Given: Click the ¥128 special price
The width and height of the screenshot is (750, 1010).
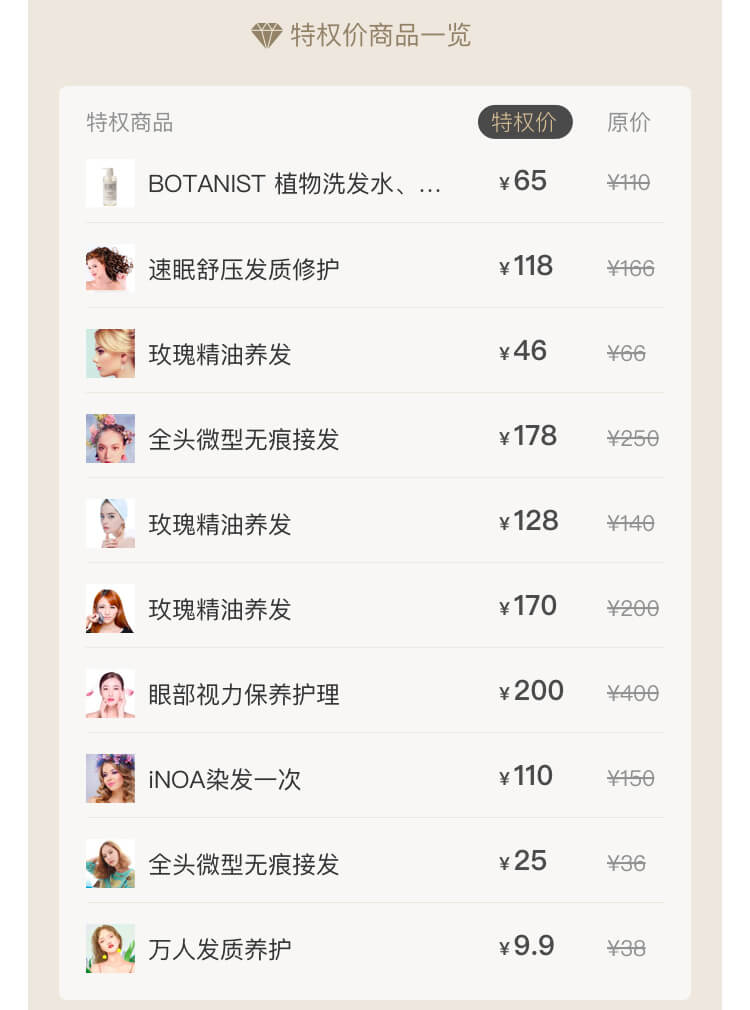Looking at the screenshot, I should click(529, 521).
